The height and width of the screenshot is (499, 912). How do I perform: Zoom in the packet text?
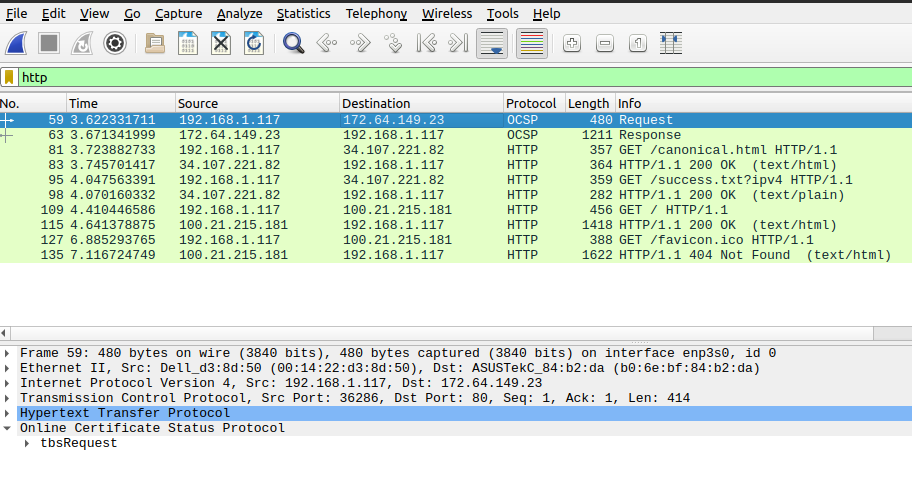(572, 43)
